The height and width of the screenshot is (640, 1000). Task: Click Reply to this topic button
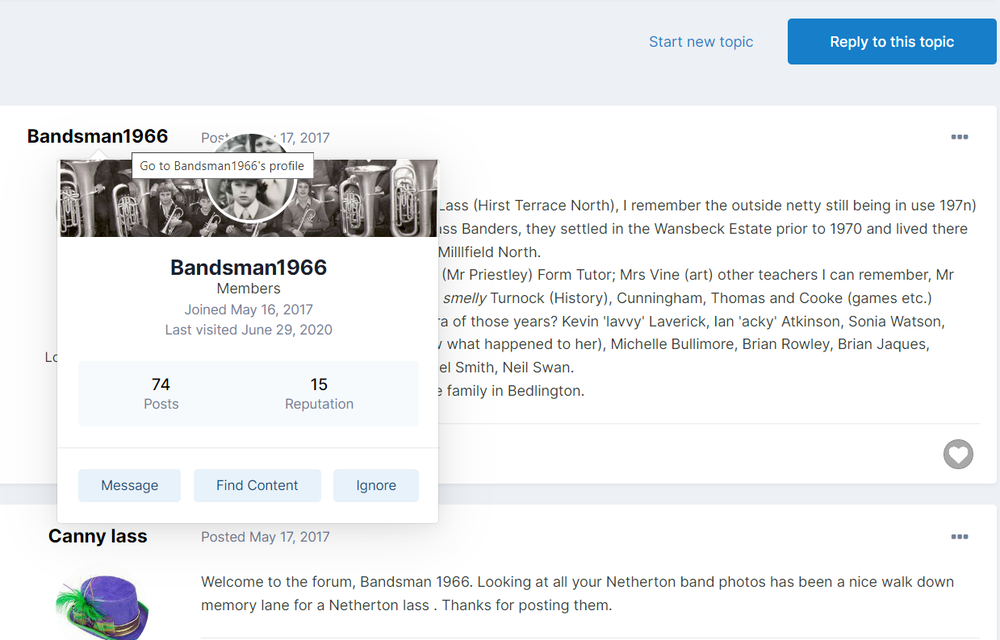click(892, 41)
